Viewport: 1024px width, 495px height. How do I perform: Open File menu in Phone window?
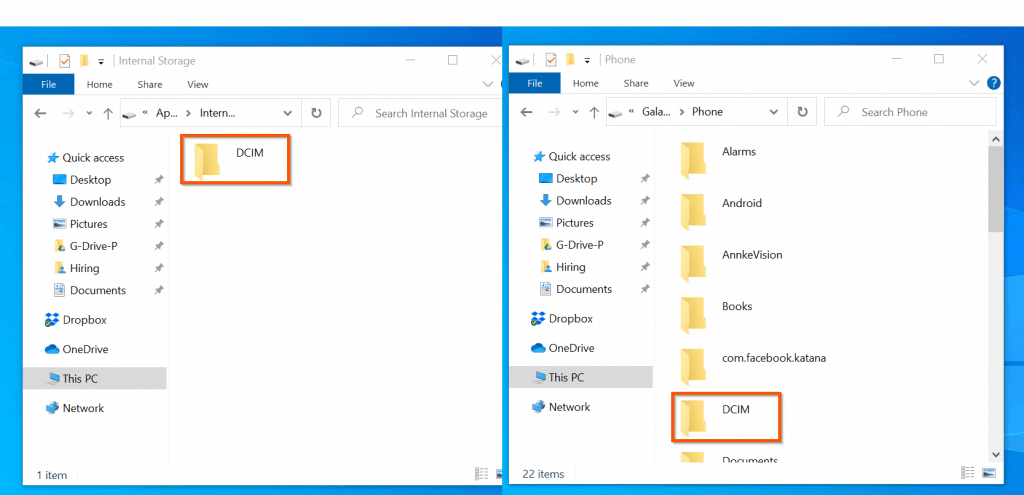pyautogui.click(x=535, y=83)
